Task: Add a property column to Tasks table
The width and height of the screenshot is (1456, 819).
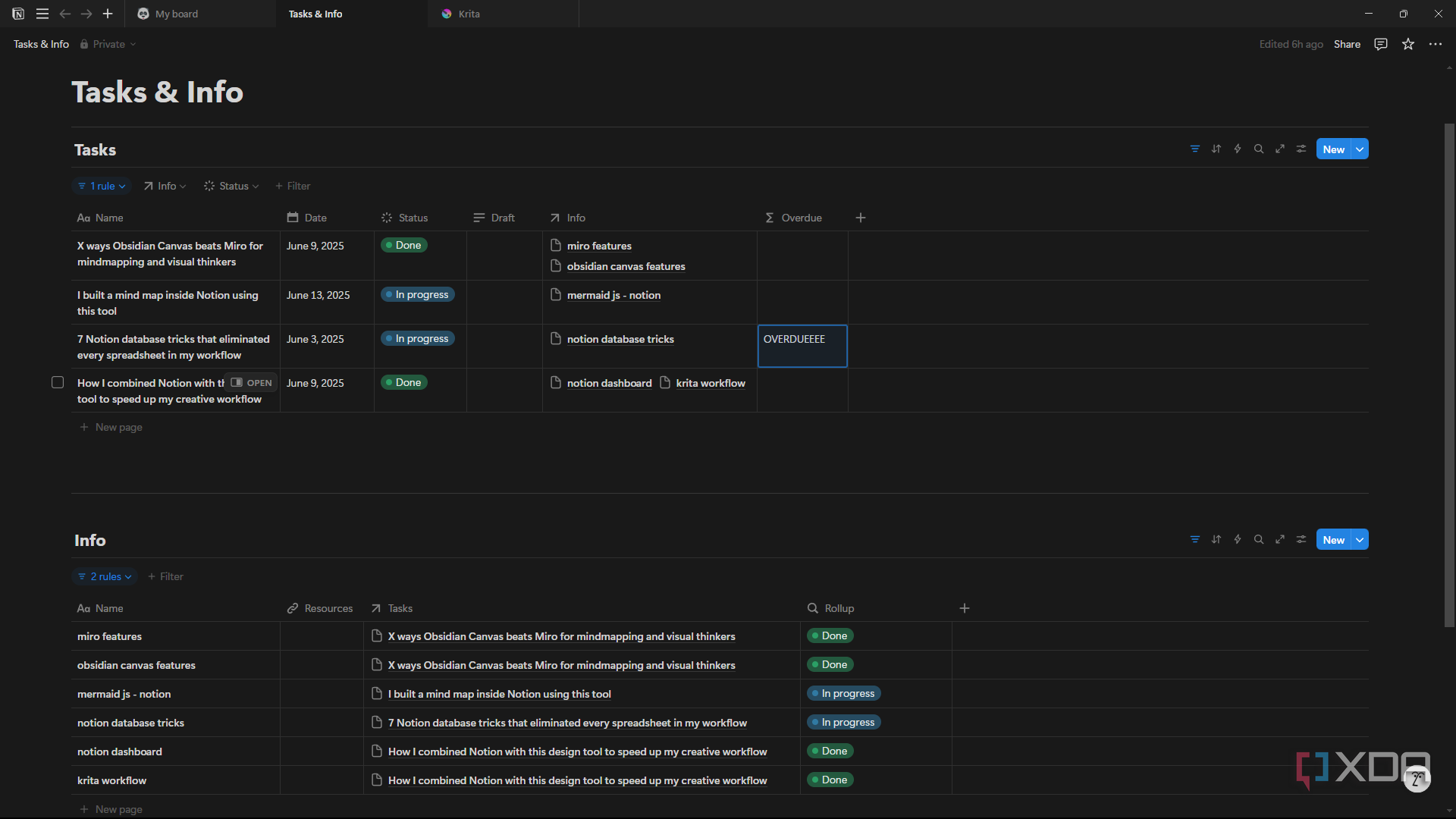Action: pos(861,218)
